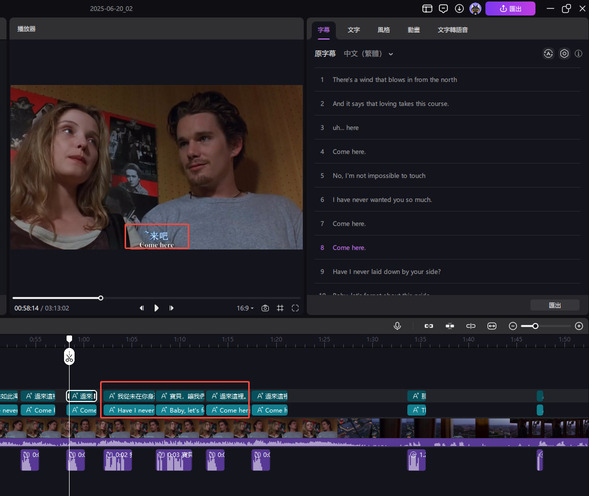Image resolution: width=589 pixels, height=496 pixels.
Task: Click the purple 匯出 export button
Action: pyautogui.click(x=510, y=9)
